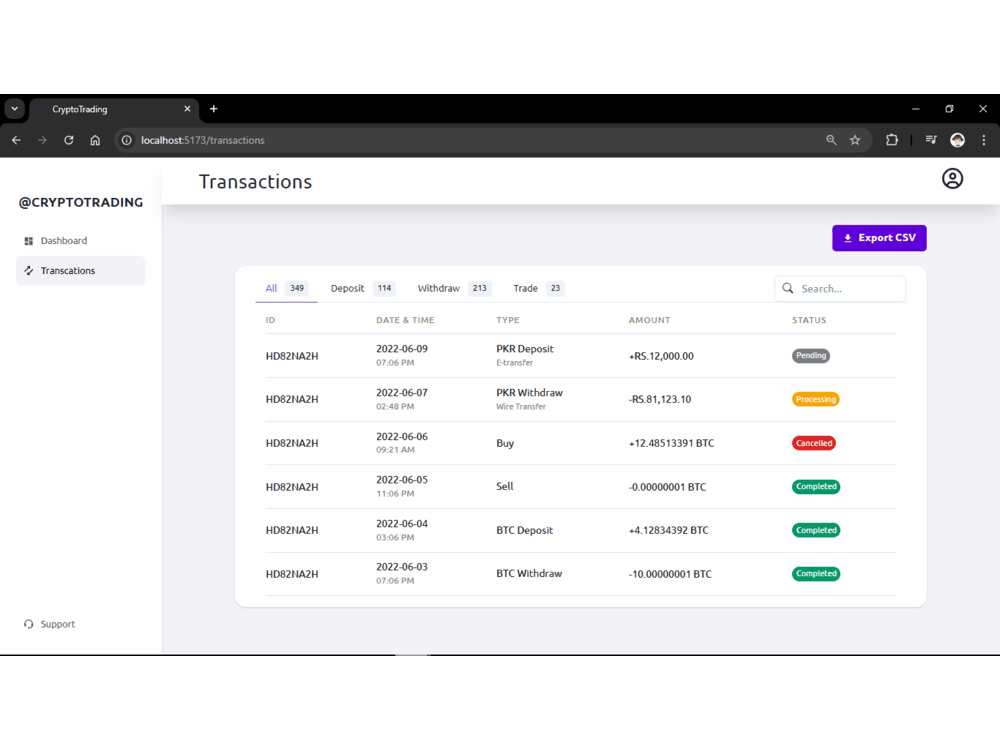The image size is (1000, 750).
Task: Click the amount +RS.12,000.00
Action: (661, 356)
